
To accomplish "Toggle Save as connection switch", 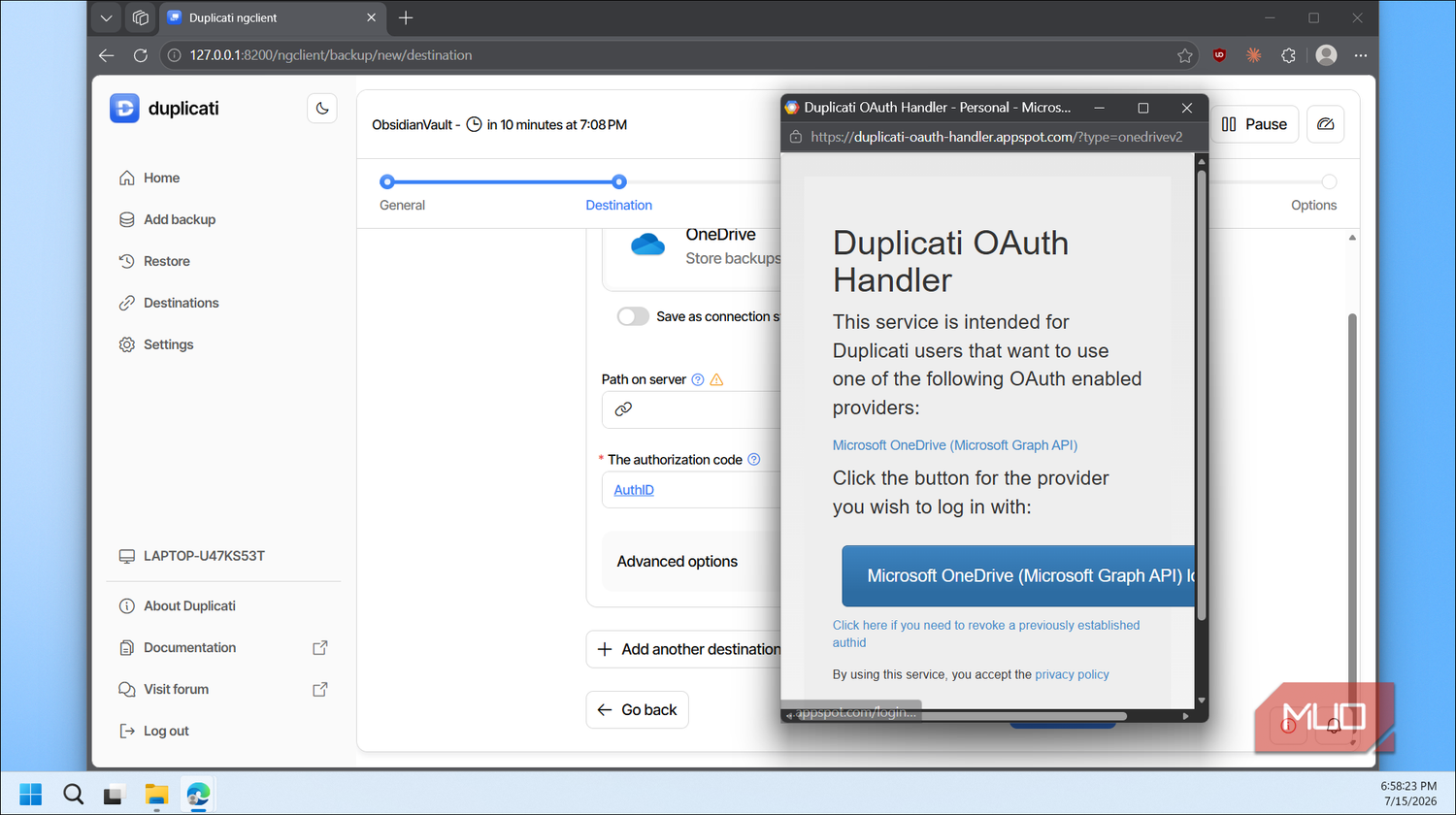I will pyautogui.click(x=633, y=316).
